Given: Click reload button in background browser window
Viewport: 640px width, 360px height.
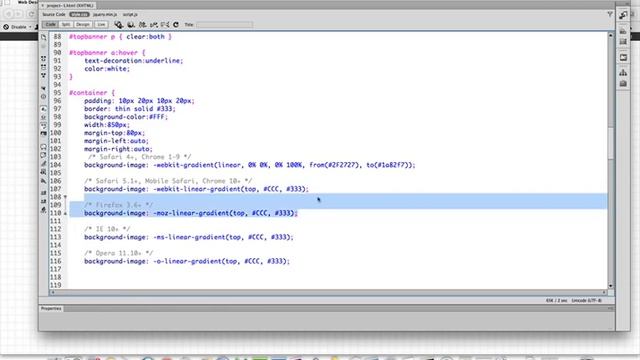Looking at the screenshot, I should (x=31, y=14).
